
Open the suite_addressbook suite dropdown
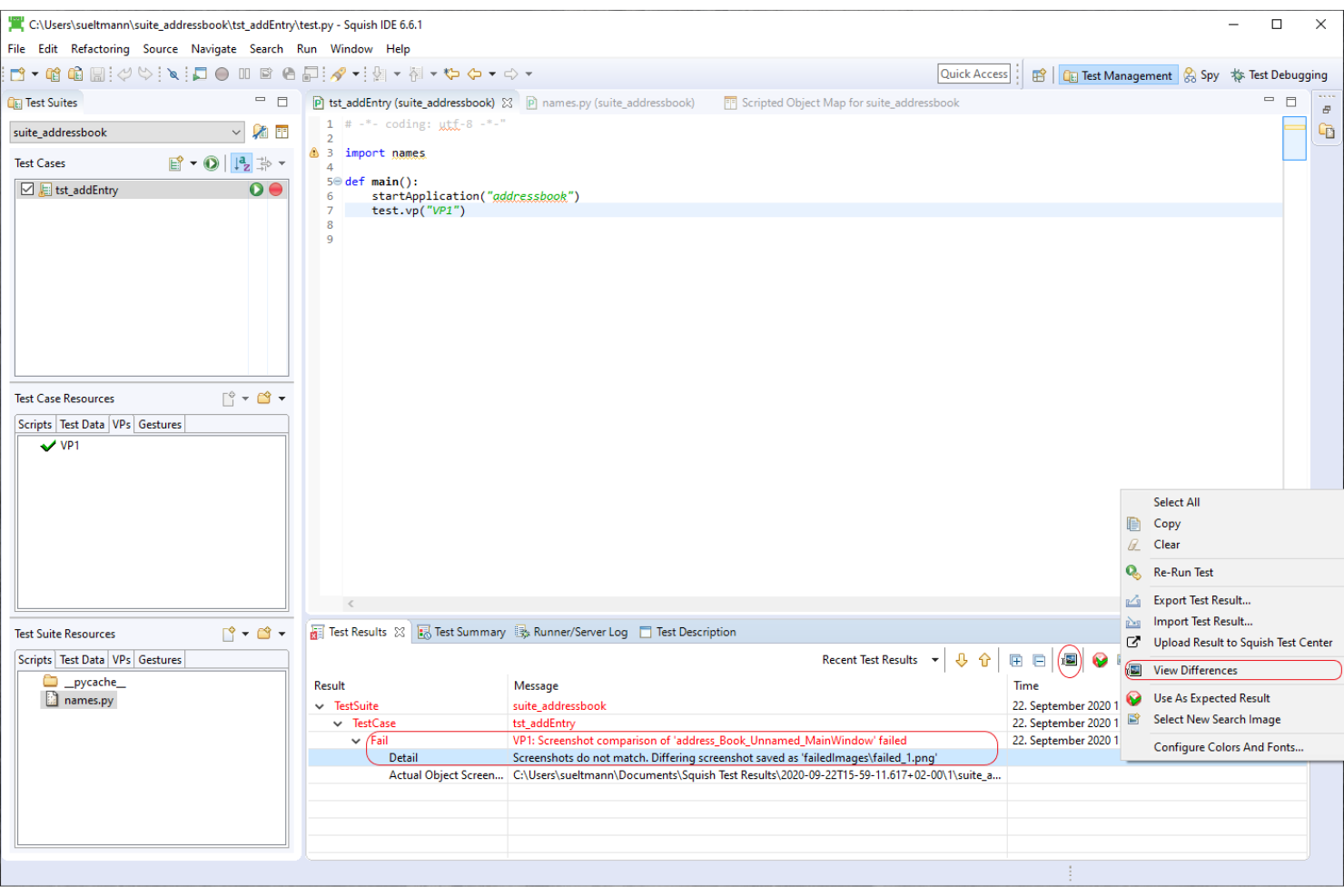pos(127,133)
